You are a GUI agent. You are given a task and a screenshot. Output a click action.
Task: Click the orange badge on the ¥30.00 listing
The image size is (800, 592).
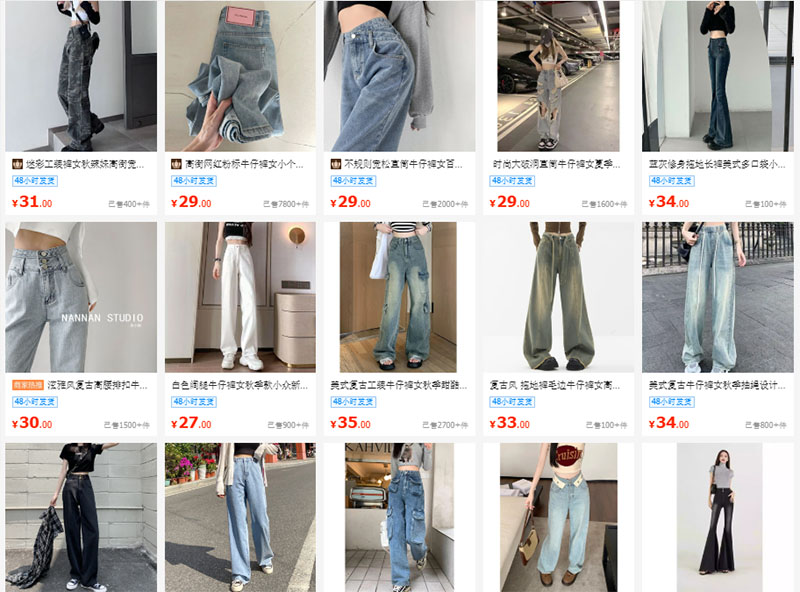click(x=28, y=385)
